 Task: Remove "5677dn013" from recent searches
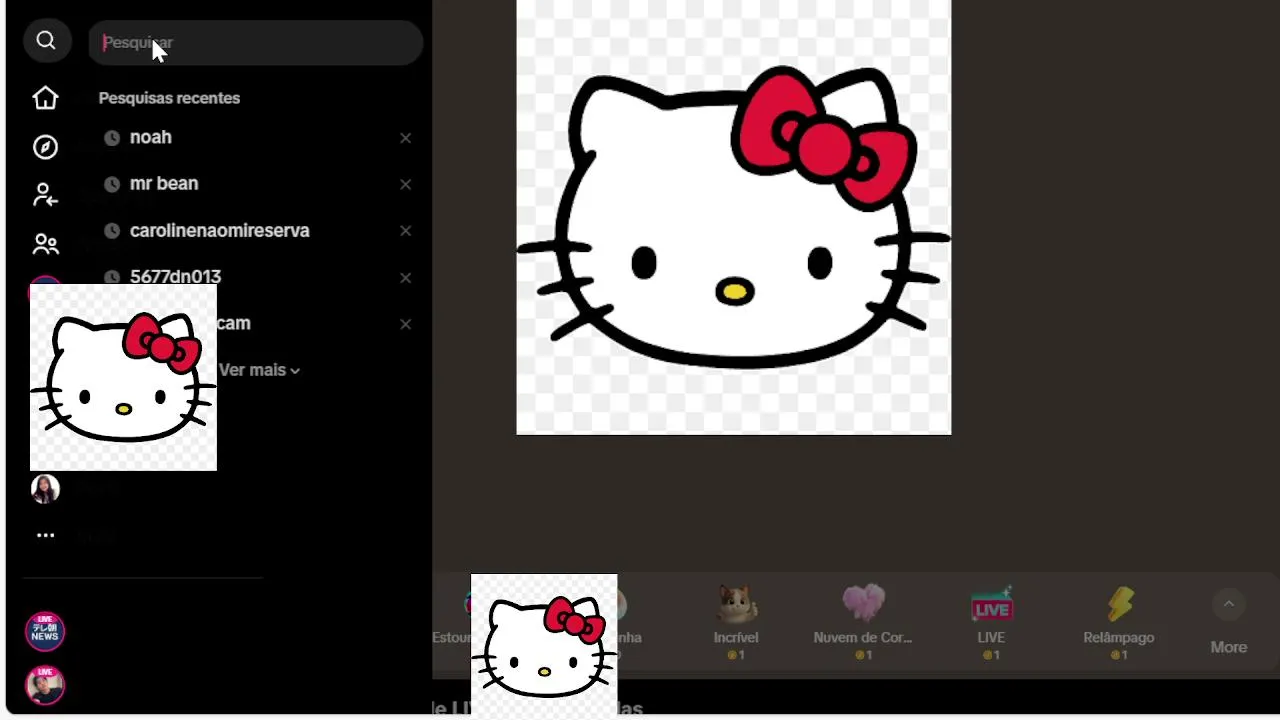tap(405, 277)
